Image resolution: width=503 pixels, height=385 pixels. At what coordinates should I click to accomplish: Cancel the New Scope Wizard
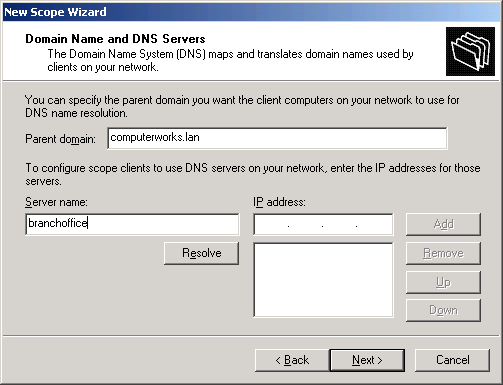[452, 360]
